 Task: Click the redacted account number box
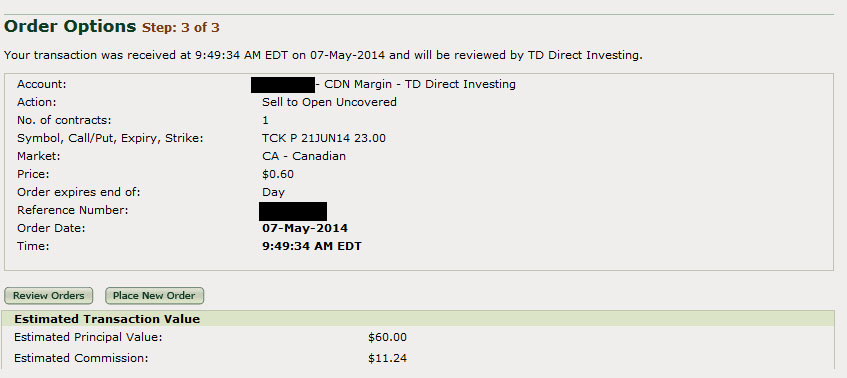click(x=283, y=85)
